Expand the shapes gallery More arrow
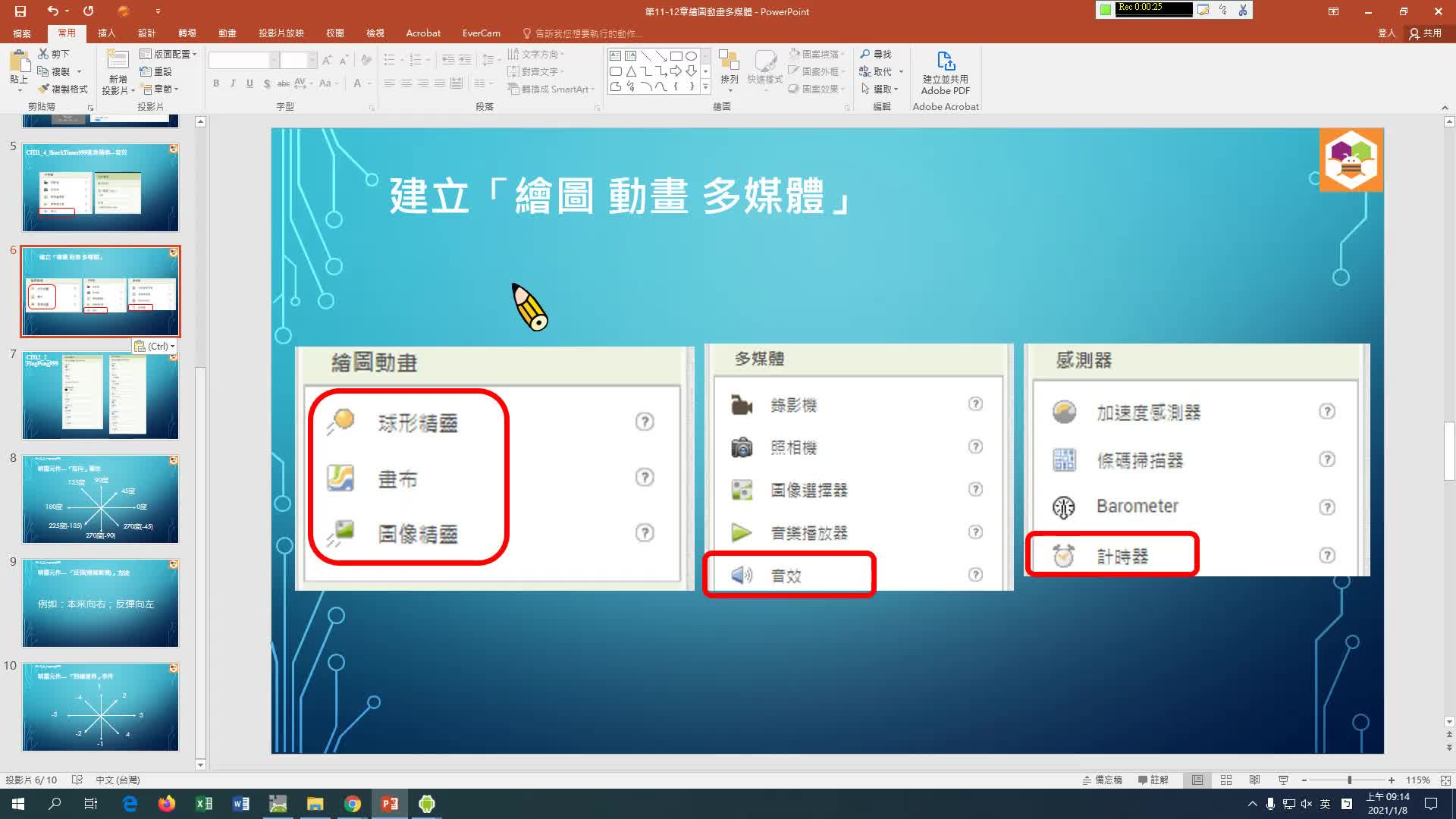 (x=706, y=87)
